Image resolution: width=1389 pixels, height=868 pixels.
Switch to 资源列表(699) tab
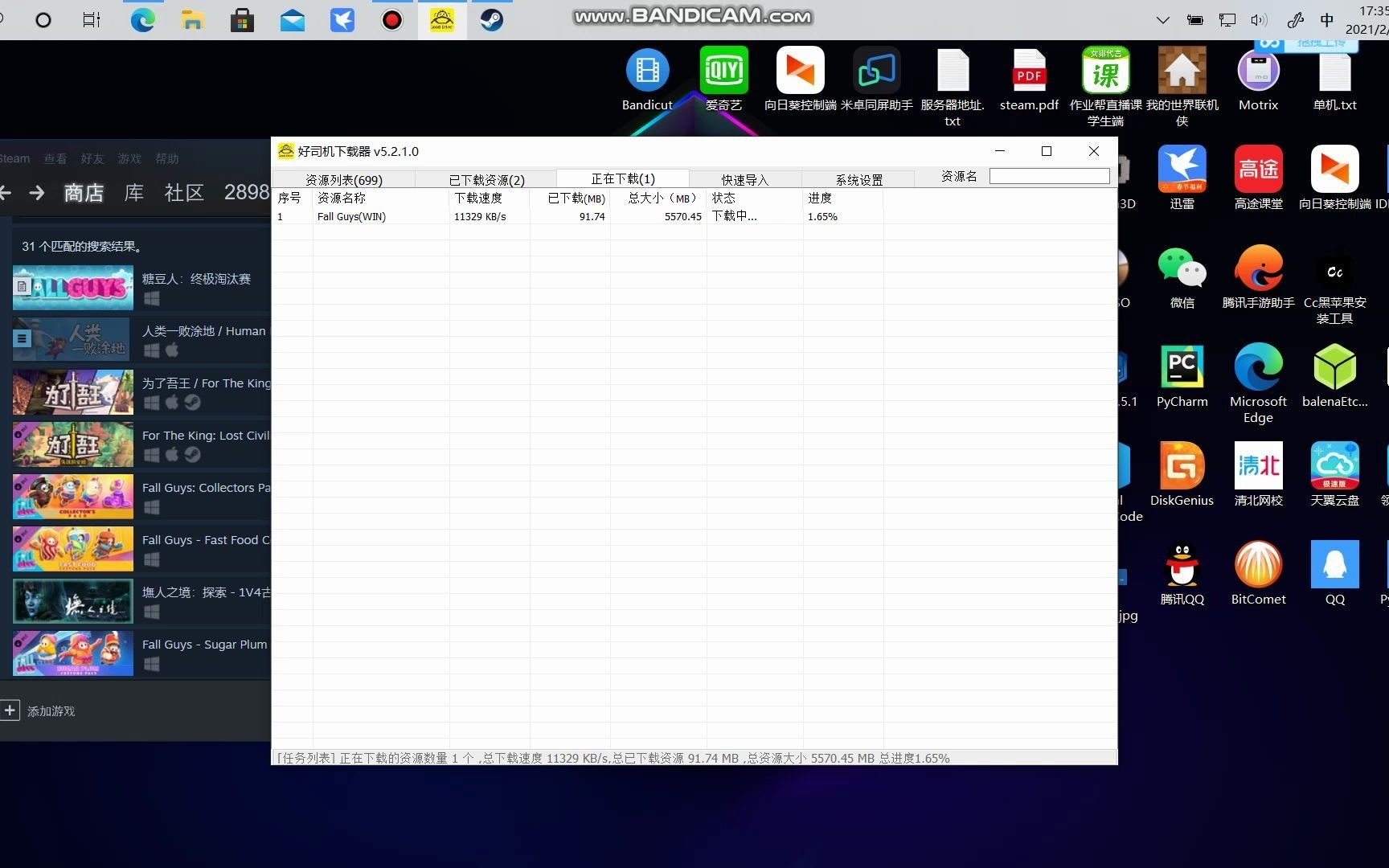coord(343,179)
